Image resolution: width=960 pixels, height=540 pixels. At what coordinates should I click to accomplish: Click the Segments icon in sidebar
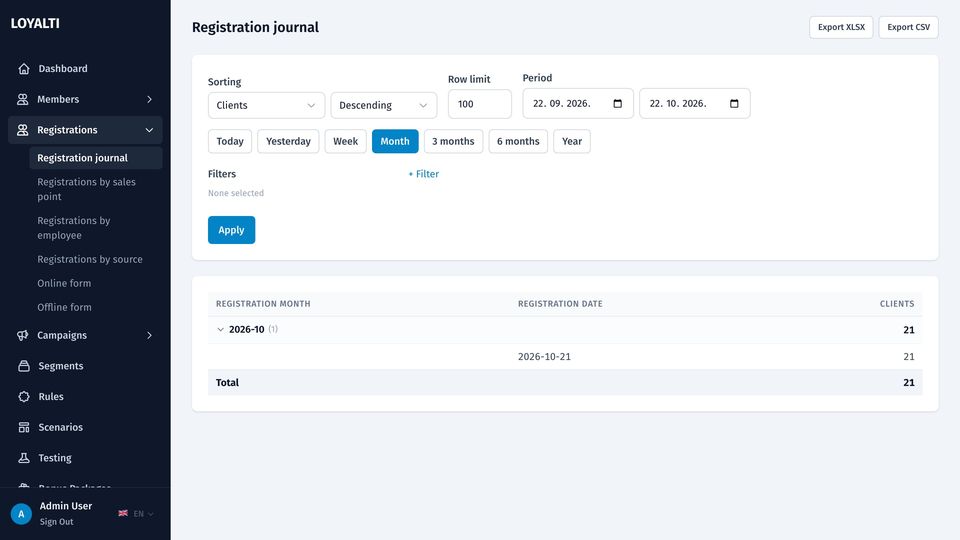24,366
